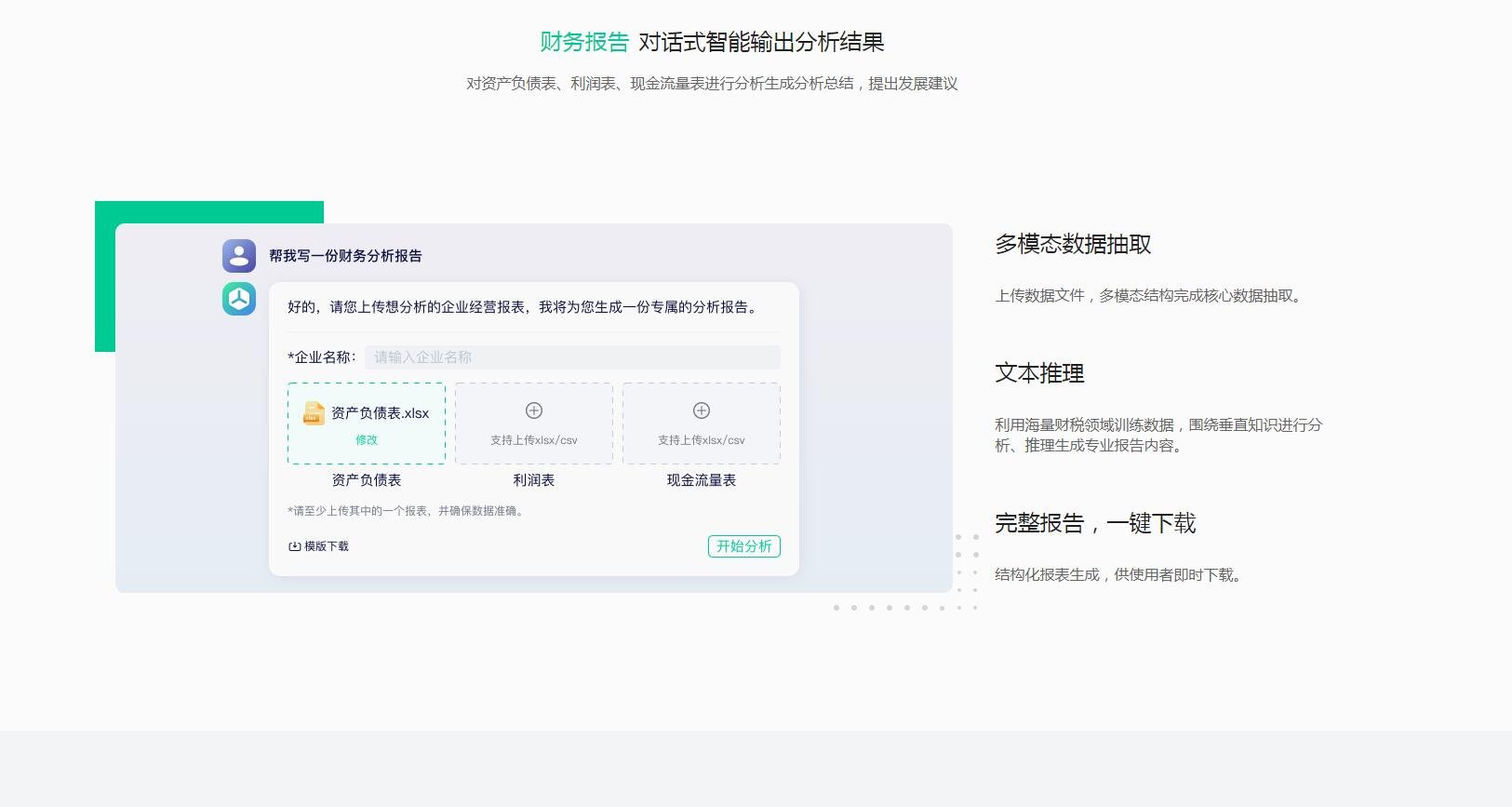The image size is (1512, 807).
Task: Click the 现金流量表 label under the upload box
Action: point(702,480)
